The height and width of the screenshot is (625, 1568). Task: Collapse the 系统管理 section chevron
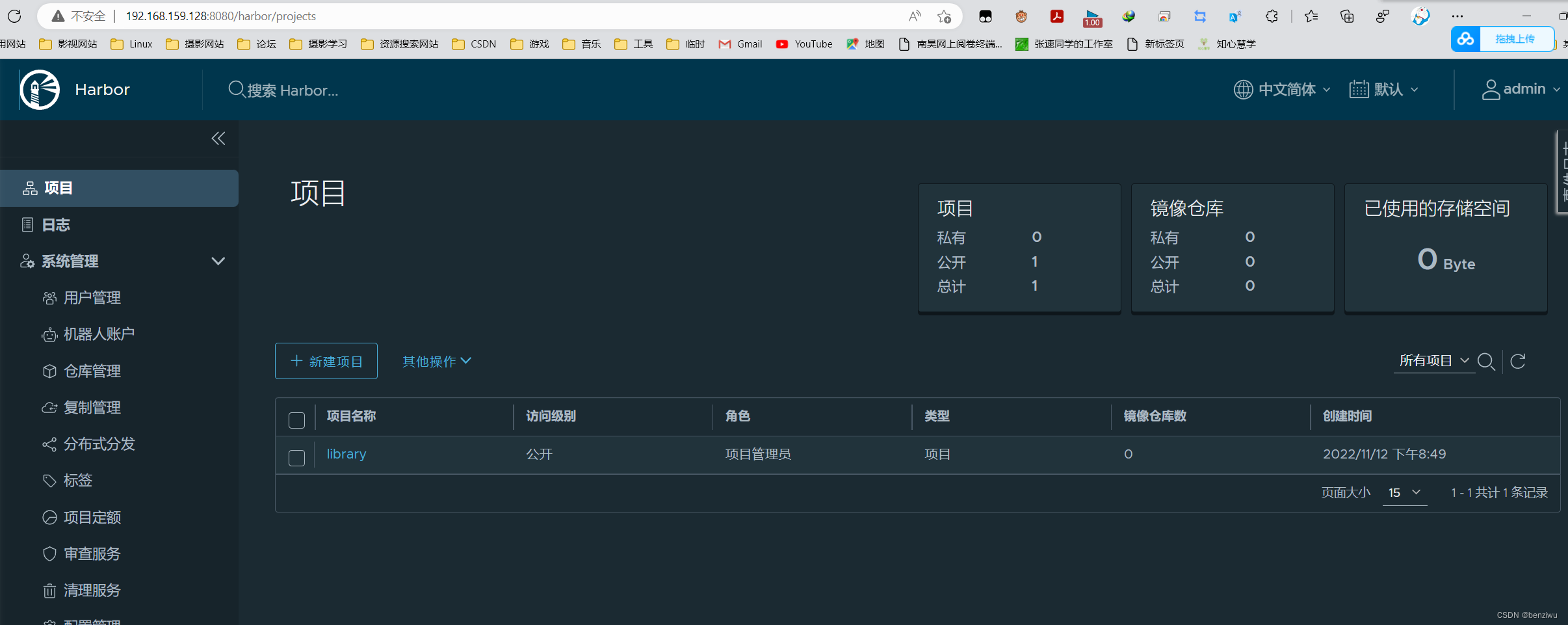pyautogui.click(x=218, y=261)
